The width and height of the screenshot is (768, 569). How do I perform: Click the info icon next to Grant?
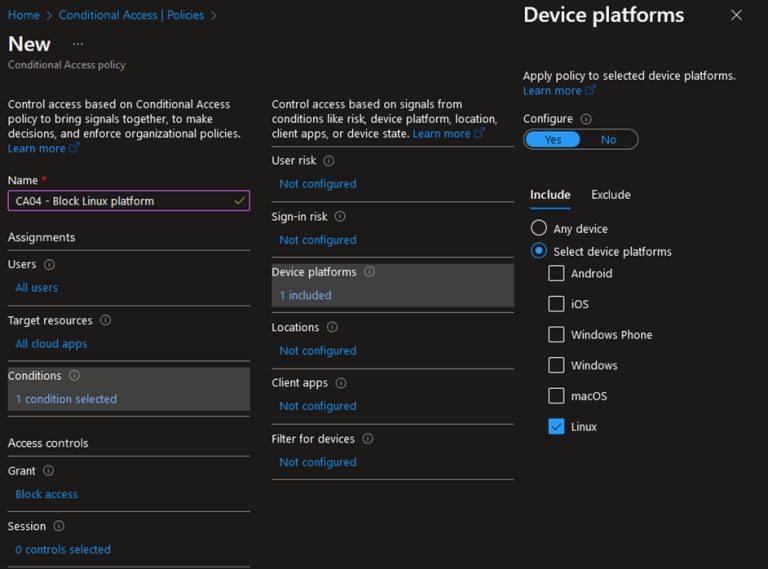pyautogui.click(x=48, y=471)
